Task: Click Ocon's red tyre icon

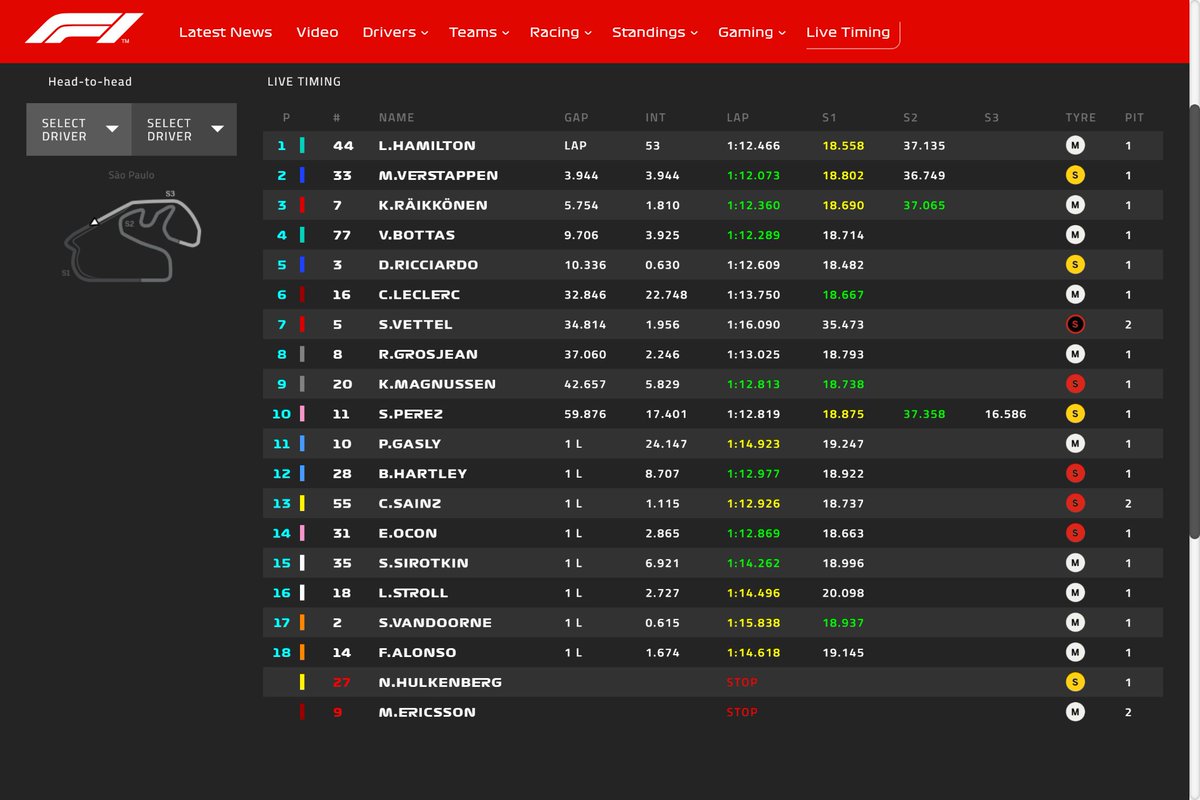Action: click(x=1075, y=533)
